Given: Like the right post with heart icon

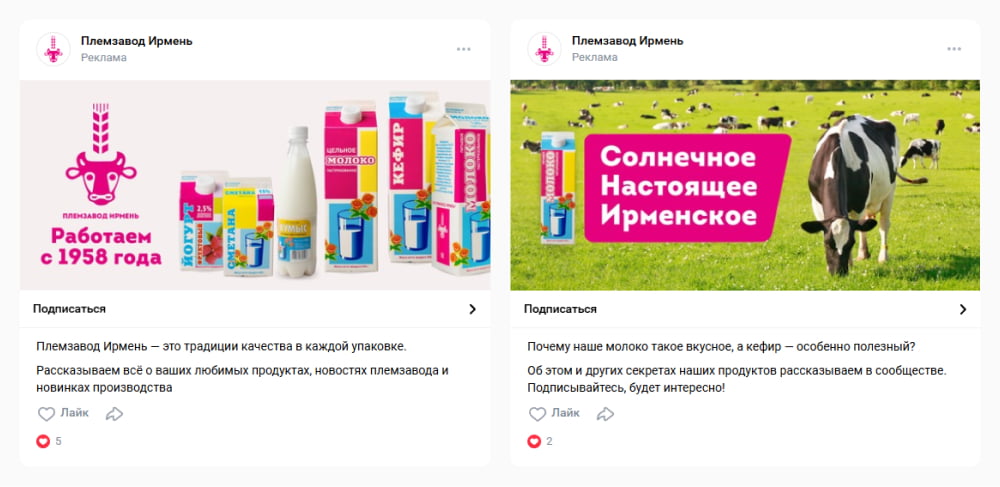Looking at the screenshot, I should [x=538, y=414].
